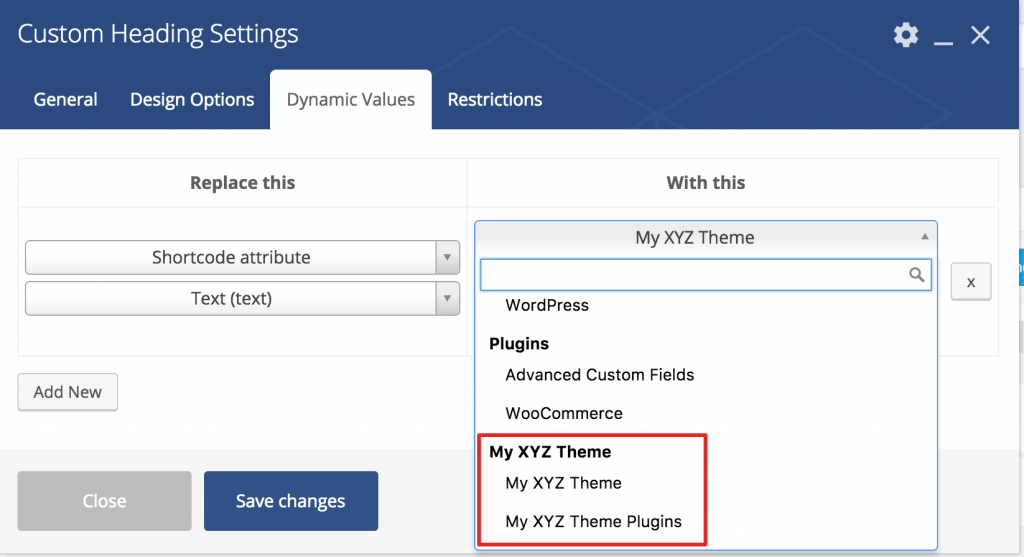Select the Dynamic Values tab

point(351,99)
